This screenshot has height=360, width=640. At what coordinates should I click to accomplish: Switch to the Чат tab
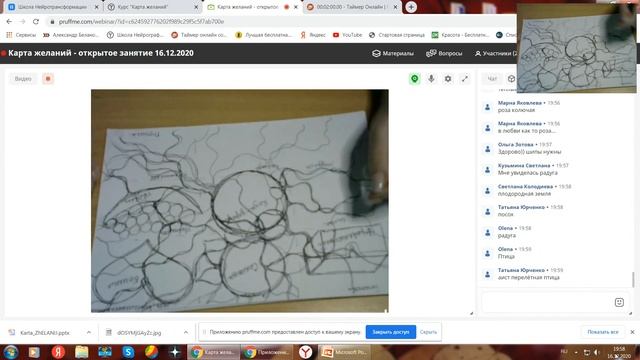(x=492, y=79)
